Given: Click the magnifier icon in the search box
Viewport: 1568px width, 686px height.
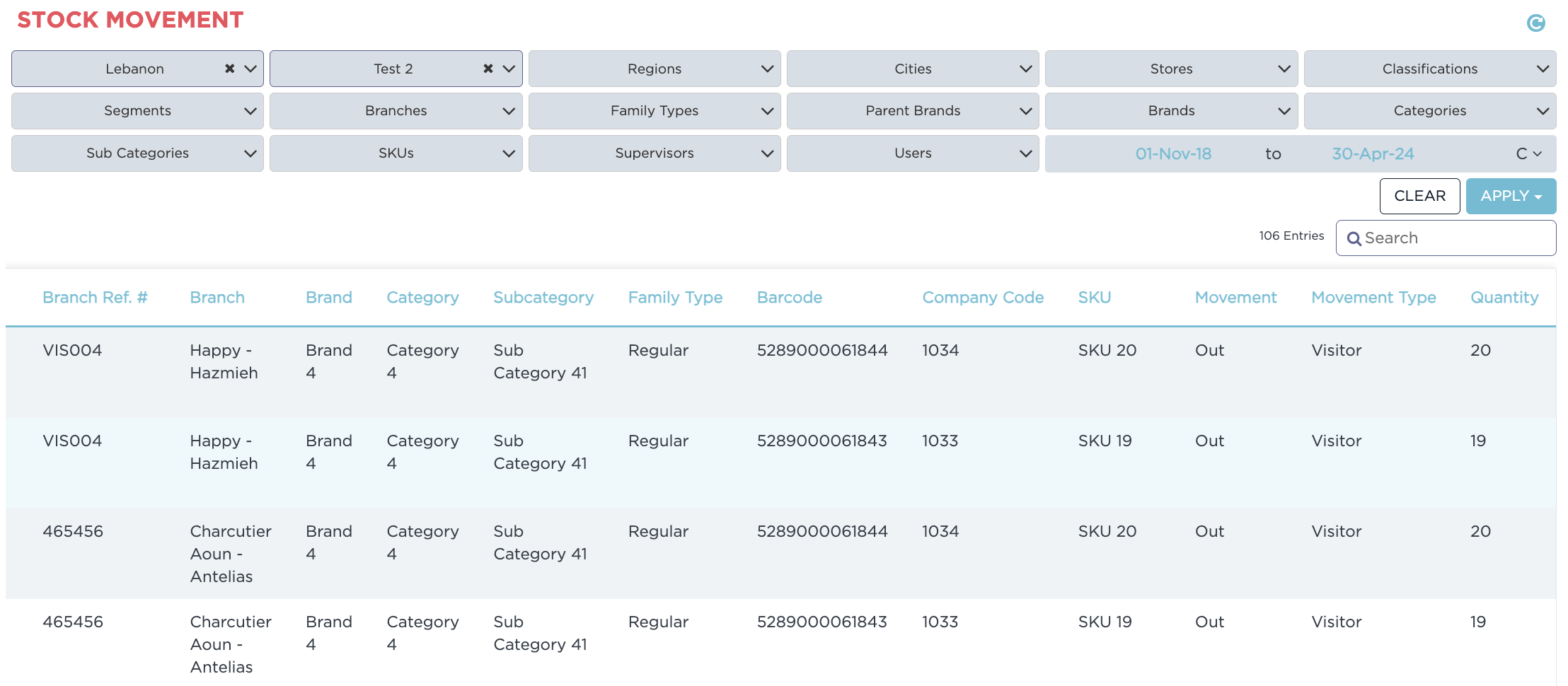Looking at the screenshot, I should [x=1355, y=238].
